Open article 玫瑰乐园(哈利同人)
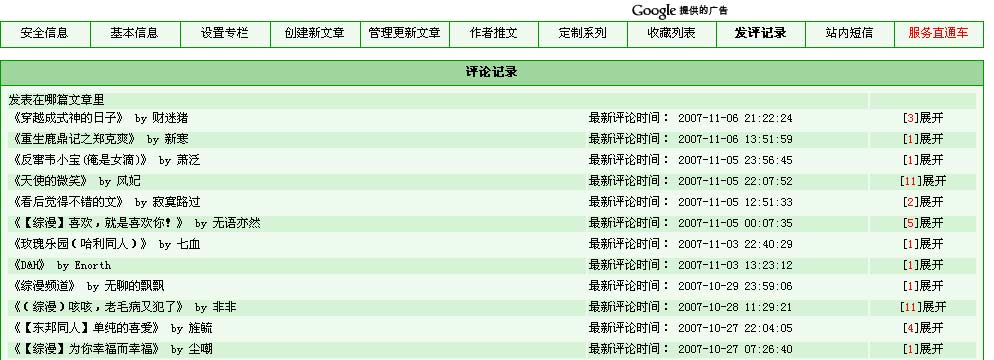 [x=80, y=244]
